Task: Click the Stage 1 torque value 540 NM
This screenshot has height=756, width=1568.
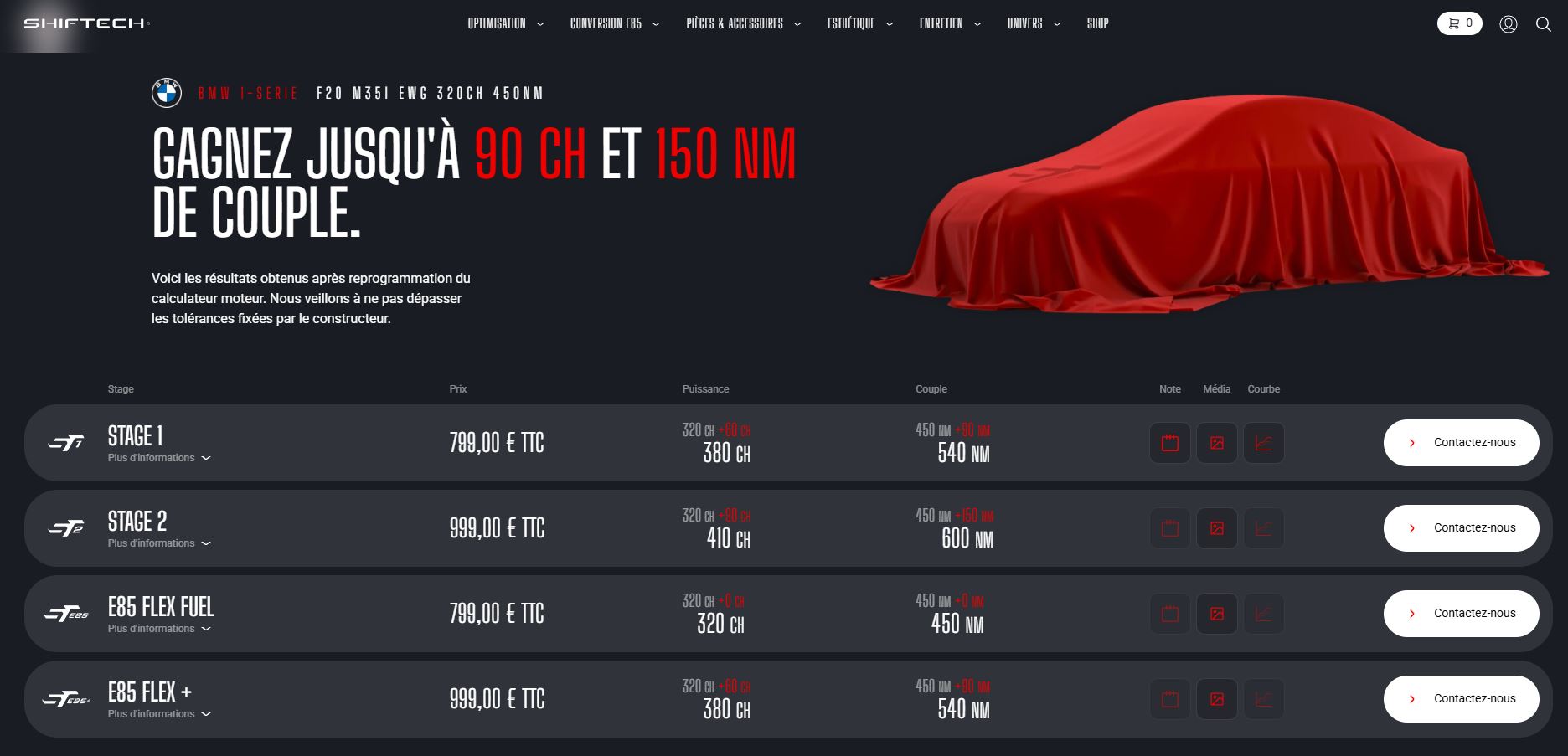Action: coord(963,454)
